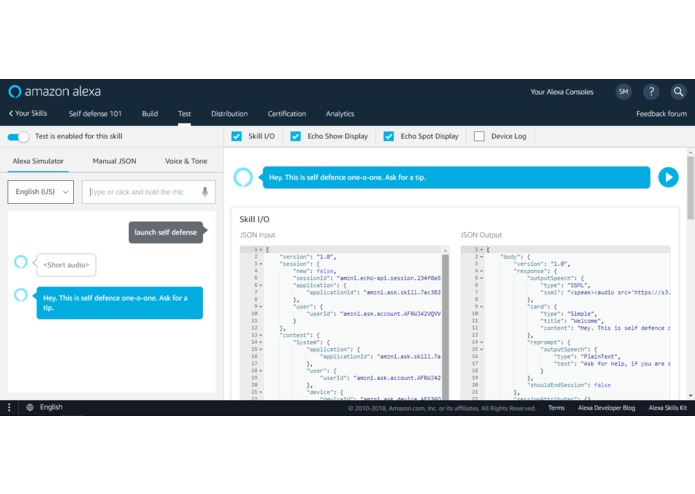Image resolution: width=695 pixels, height=494 pixels.
Task: Click the main panel vertical scrollbar
Action: [x=691, y=188]
